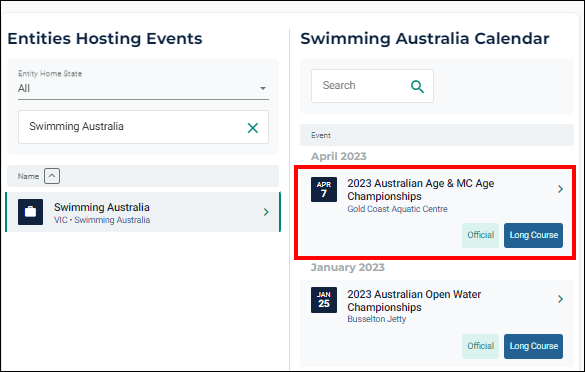The height and width of the screenshot is (372, 585).
Task: Select Swimming Australia row in entity list
Action: point(143,212)
